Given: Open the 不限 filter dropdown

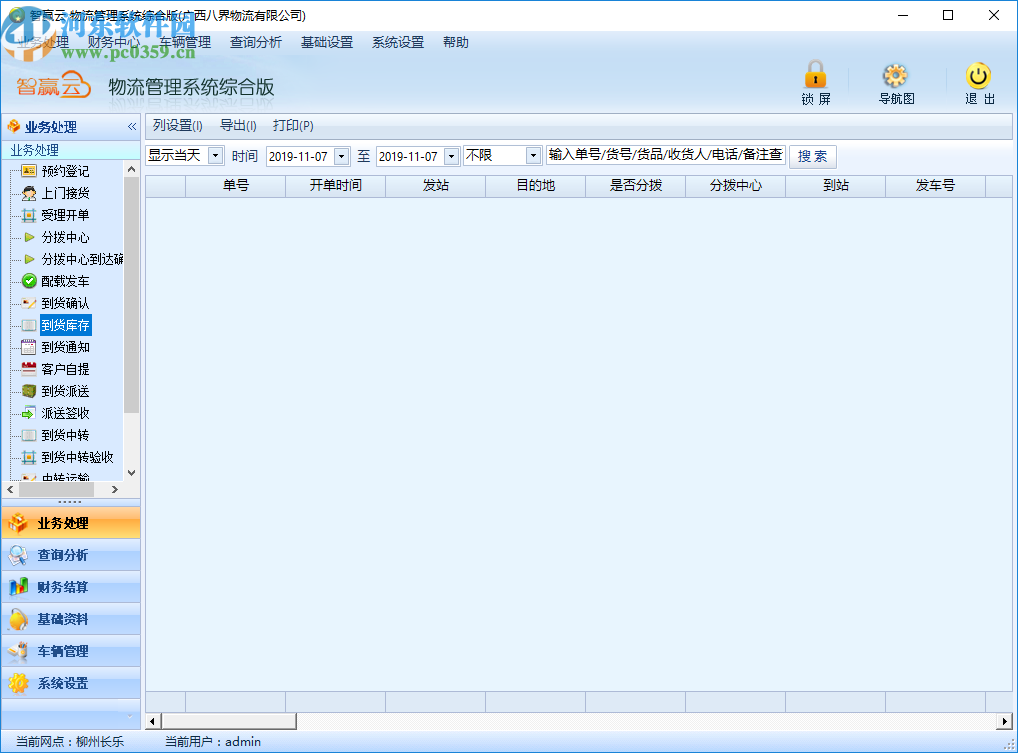Looking at the screenshot, I should pos(533,156).
